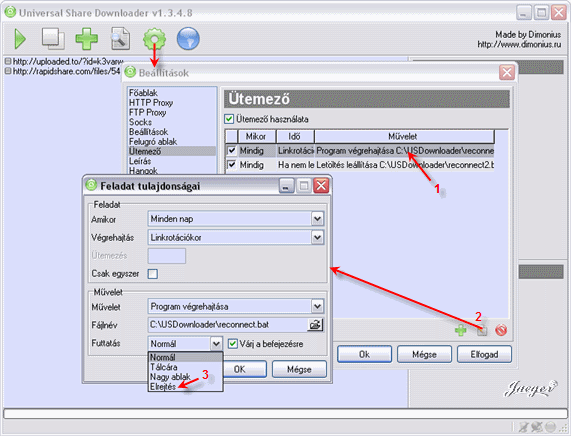Click the Mikor column header

pos(256,137)
